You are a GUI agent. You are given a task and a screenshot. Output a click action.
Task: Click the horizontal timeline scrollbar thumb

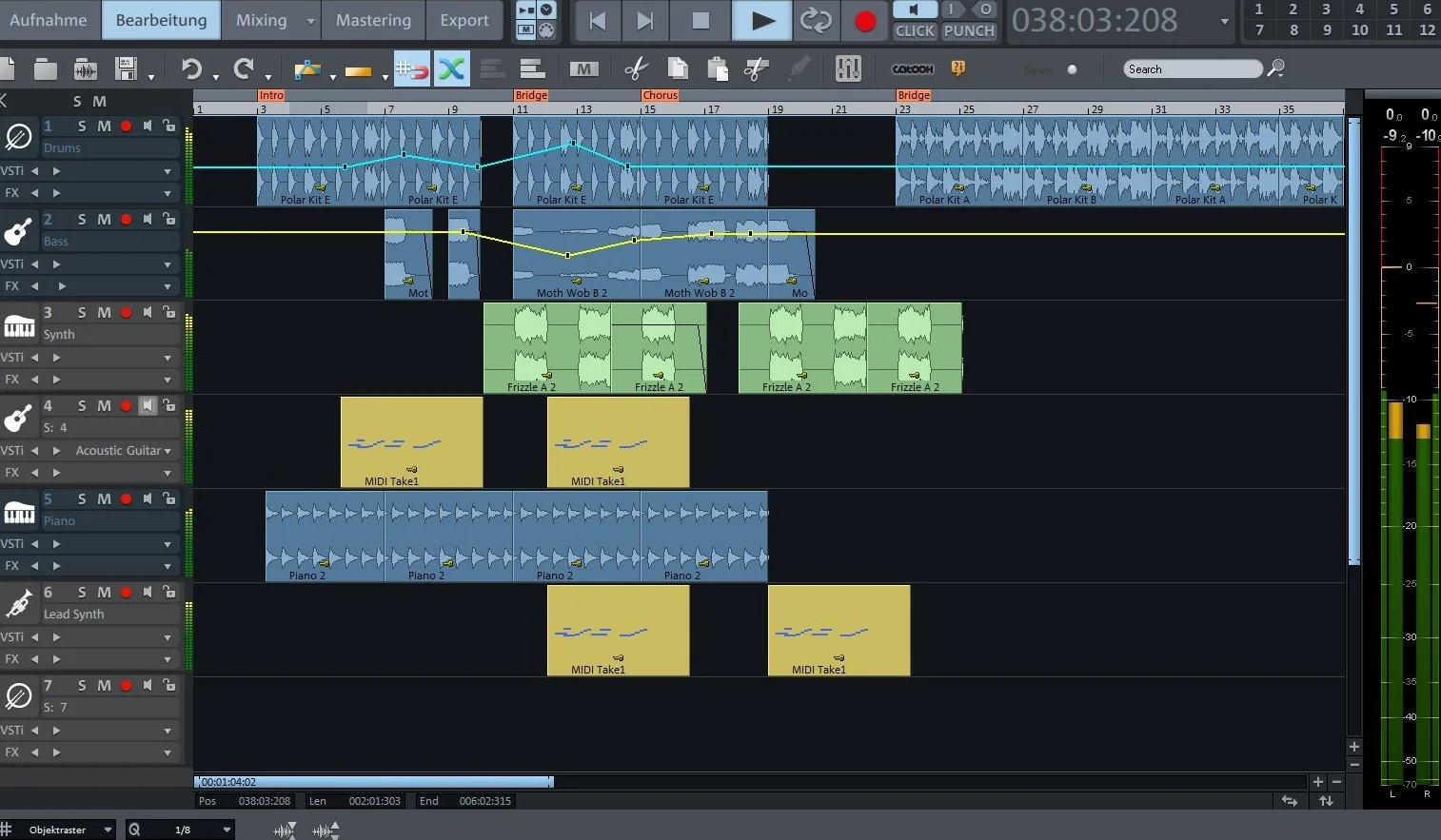[x=373, y=782]
